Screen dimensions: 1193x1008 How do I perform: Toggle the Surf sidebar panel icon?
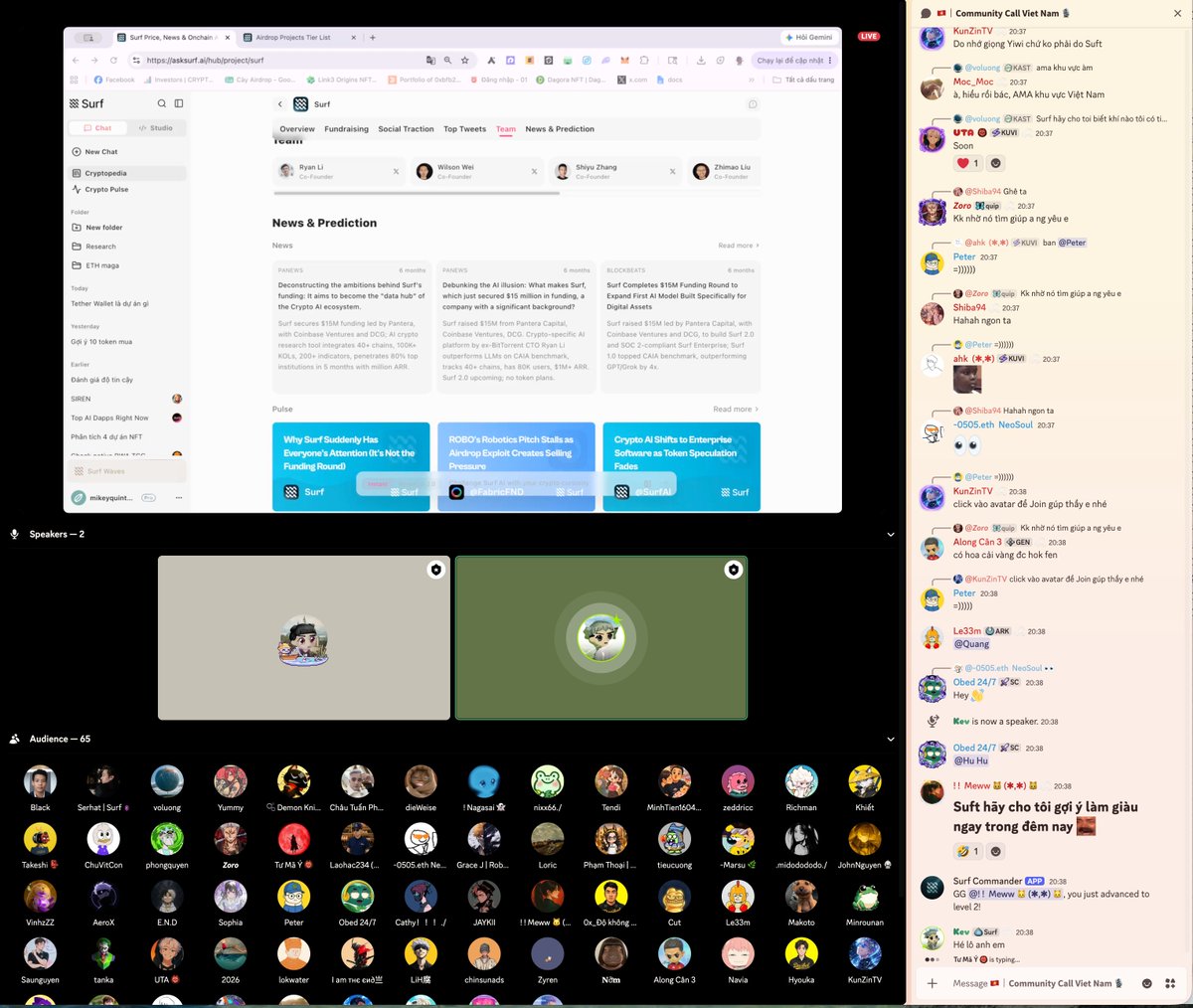click(179, 103)
